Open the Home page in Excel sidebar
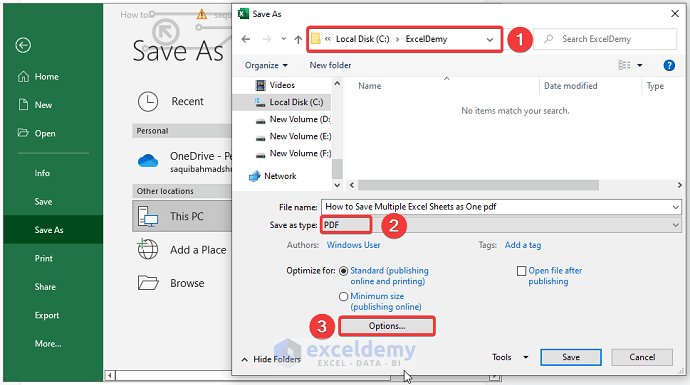 (x=38, y=77)
